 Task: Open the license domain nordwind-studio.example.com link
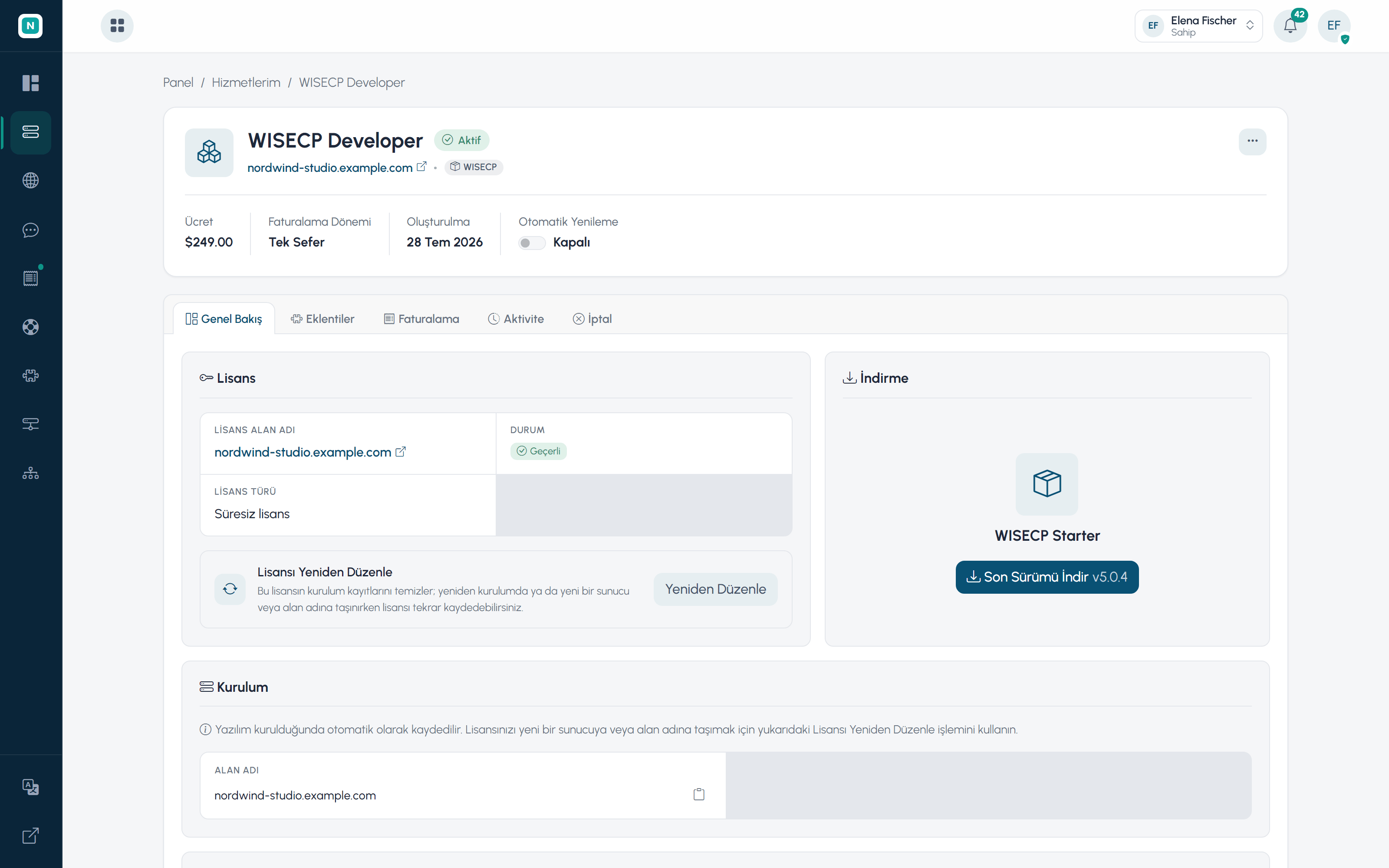coord(303,452)
